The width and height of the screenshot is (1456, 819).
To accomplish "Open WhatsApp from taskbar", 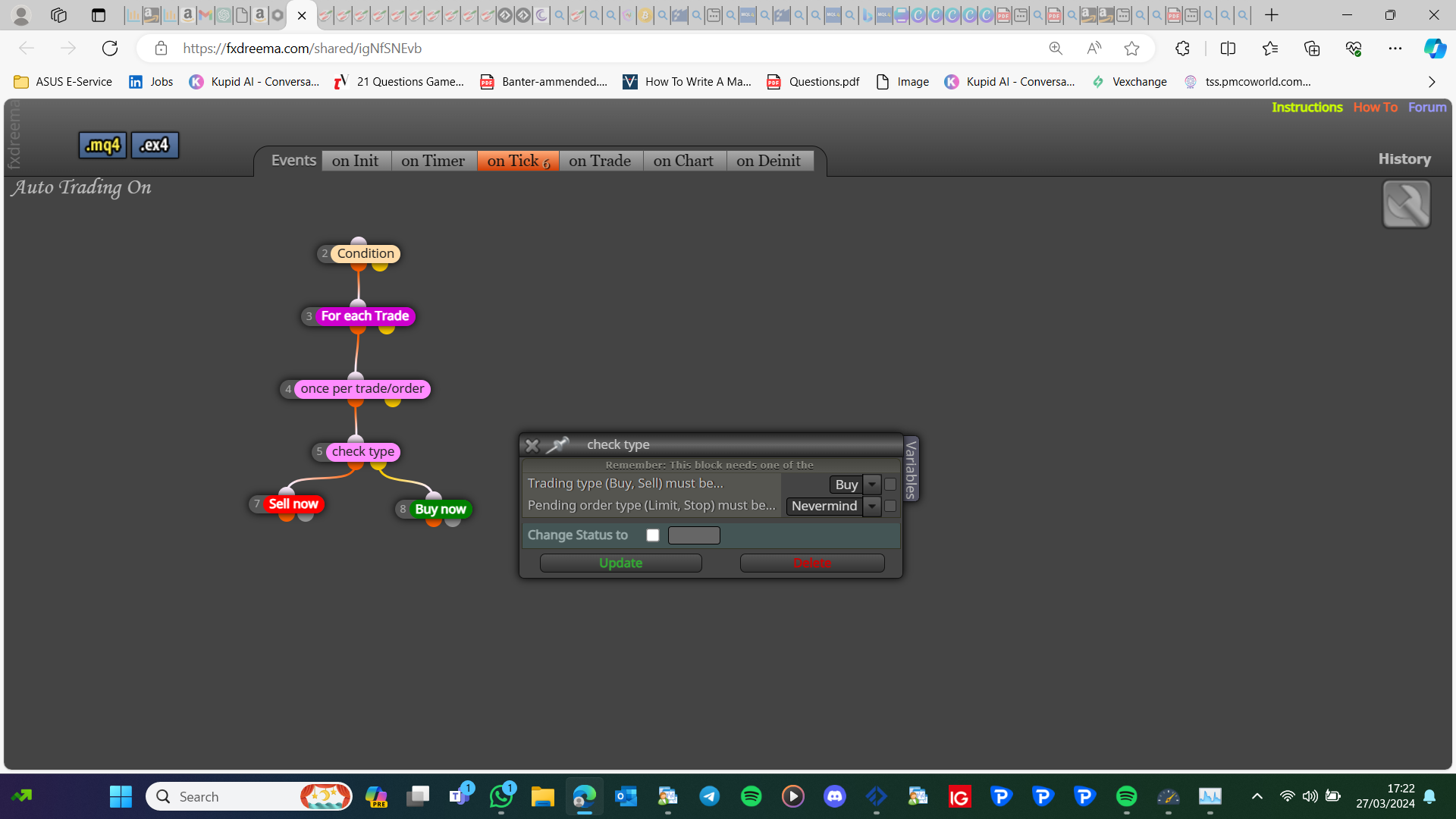I will coord(501,796).
